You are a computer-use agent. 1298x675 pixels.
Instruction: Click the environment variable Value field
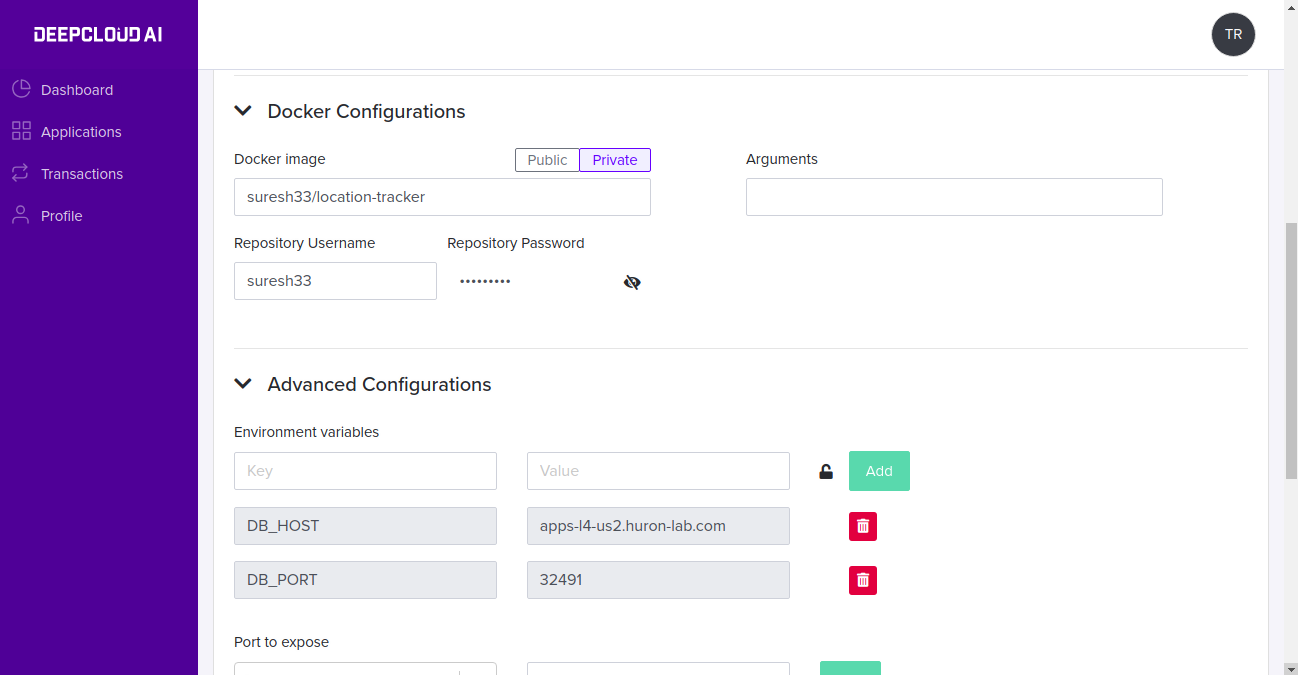[658, 471]
